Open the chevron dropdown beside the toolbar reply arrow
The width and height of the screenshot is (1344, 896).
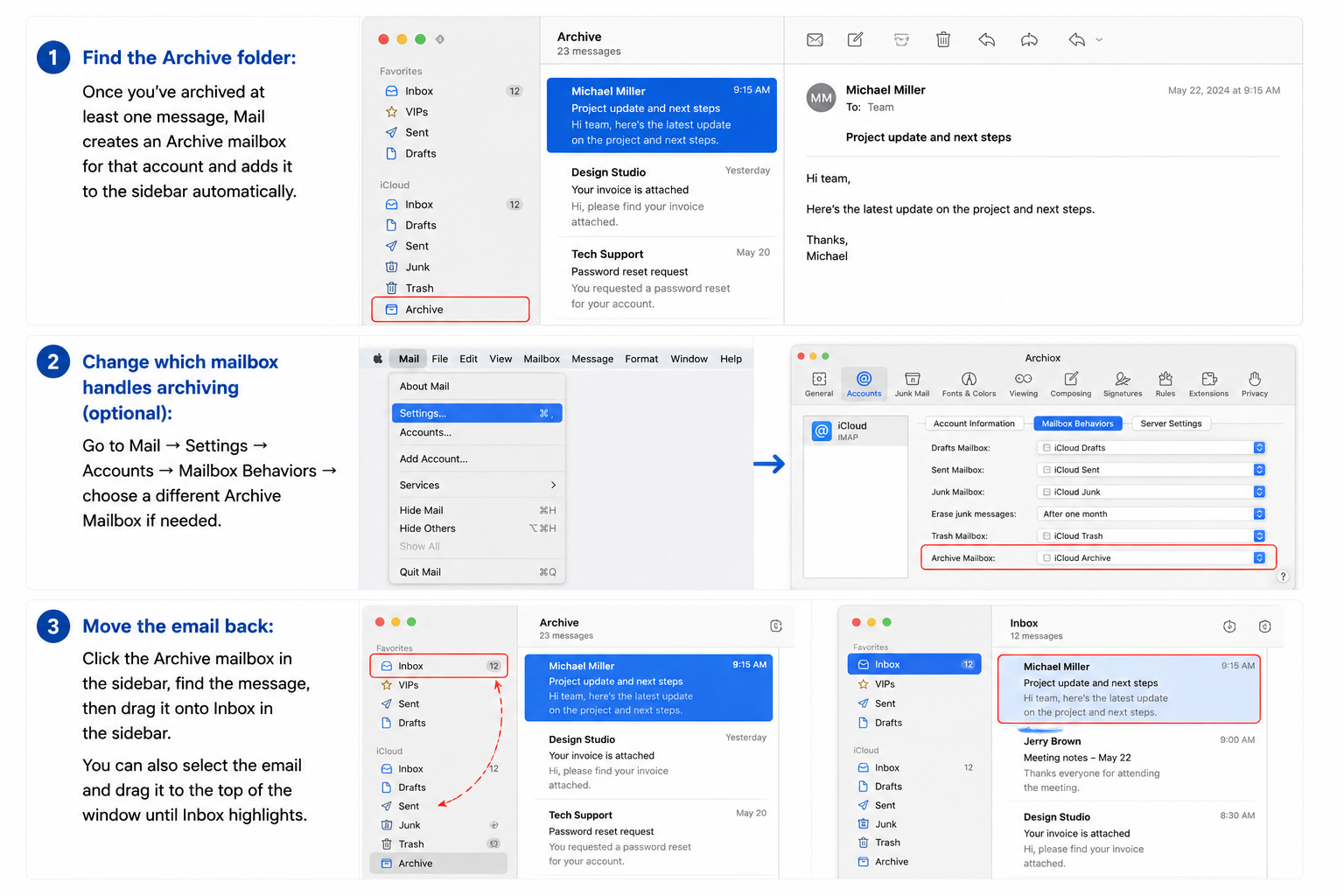(x=1099, y=39)
